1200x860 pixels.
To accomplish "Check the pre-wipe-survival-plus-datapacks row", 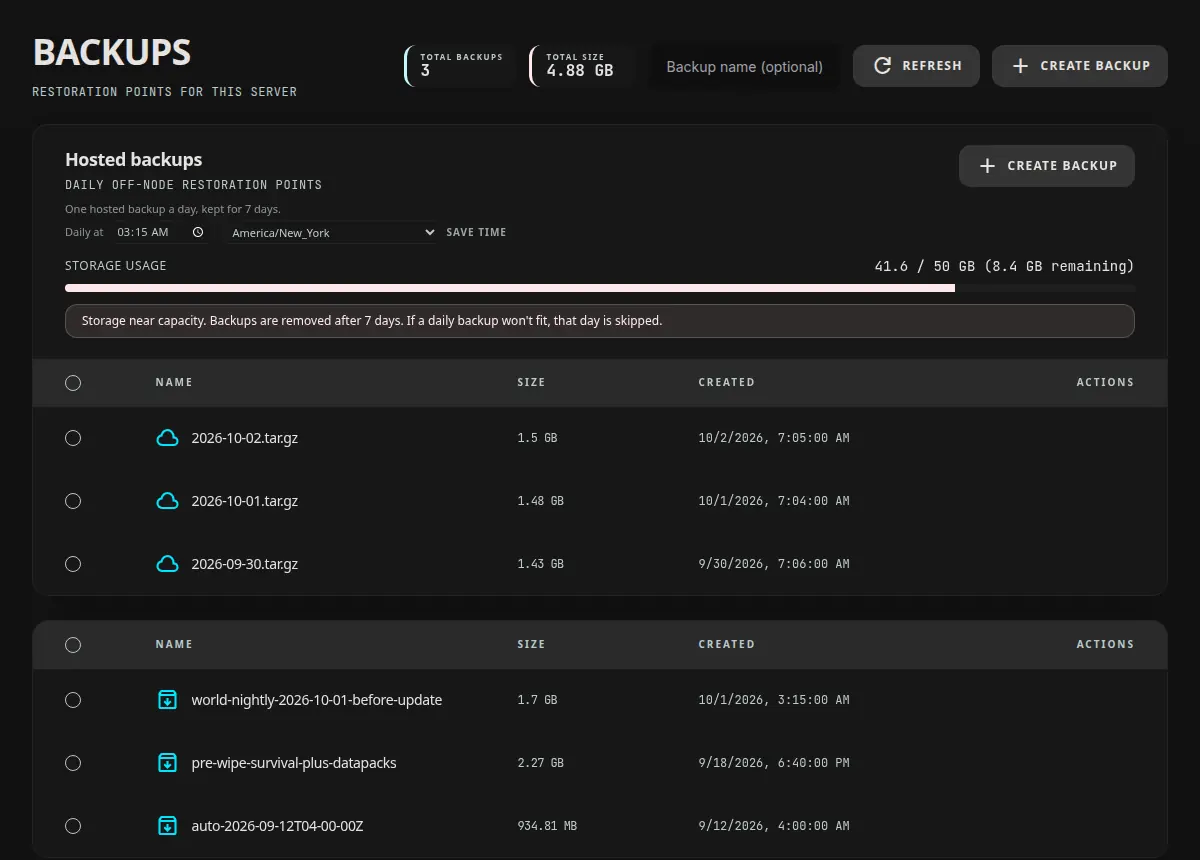I will (73, 763).
